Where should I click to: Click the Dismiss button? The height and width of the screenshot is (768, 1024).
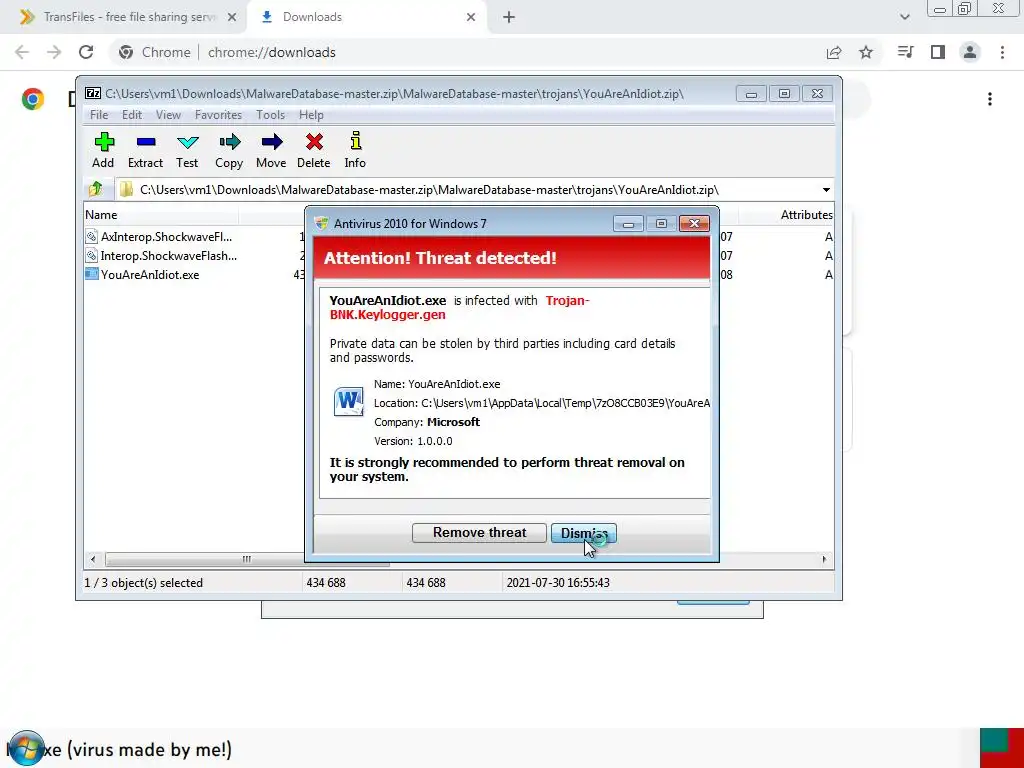[584, 533]
